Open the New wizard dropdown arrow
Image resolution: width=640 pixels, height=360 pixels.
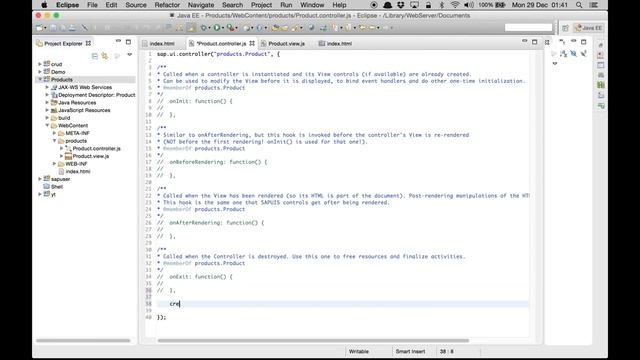pyautogui.click(x=45, y=28)
